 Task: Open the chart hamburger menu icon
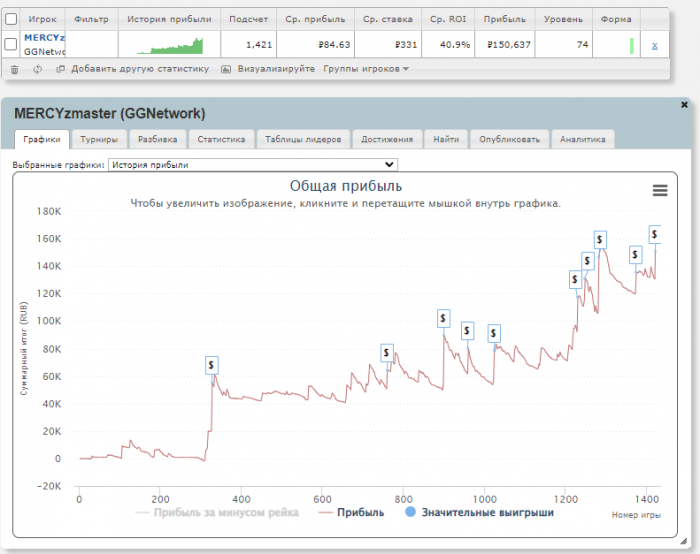(x=660, y=191)
